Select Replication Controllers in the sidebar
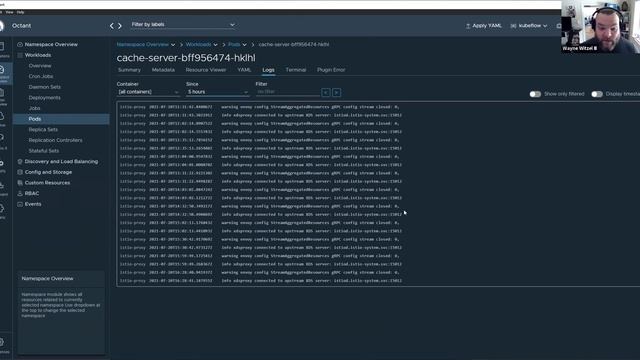 (56, 140)
